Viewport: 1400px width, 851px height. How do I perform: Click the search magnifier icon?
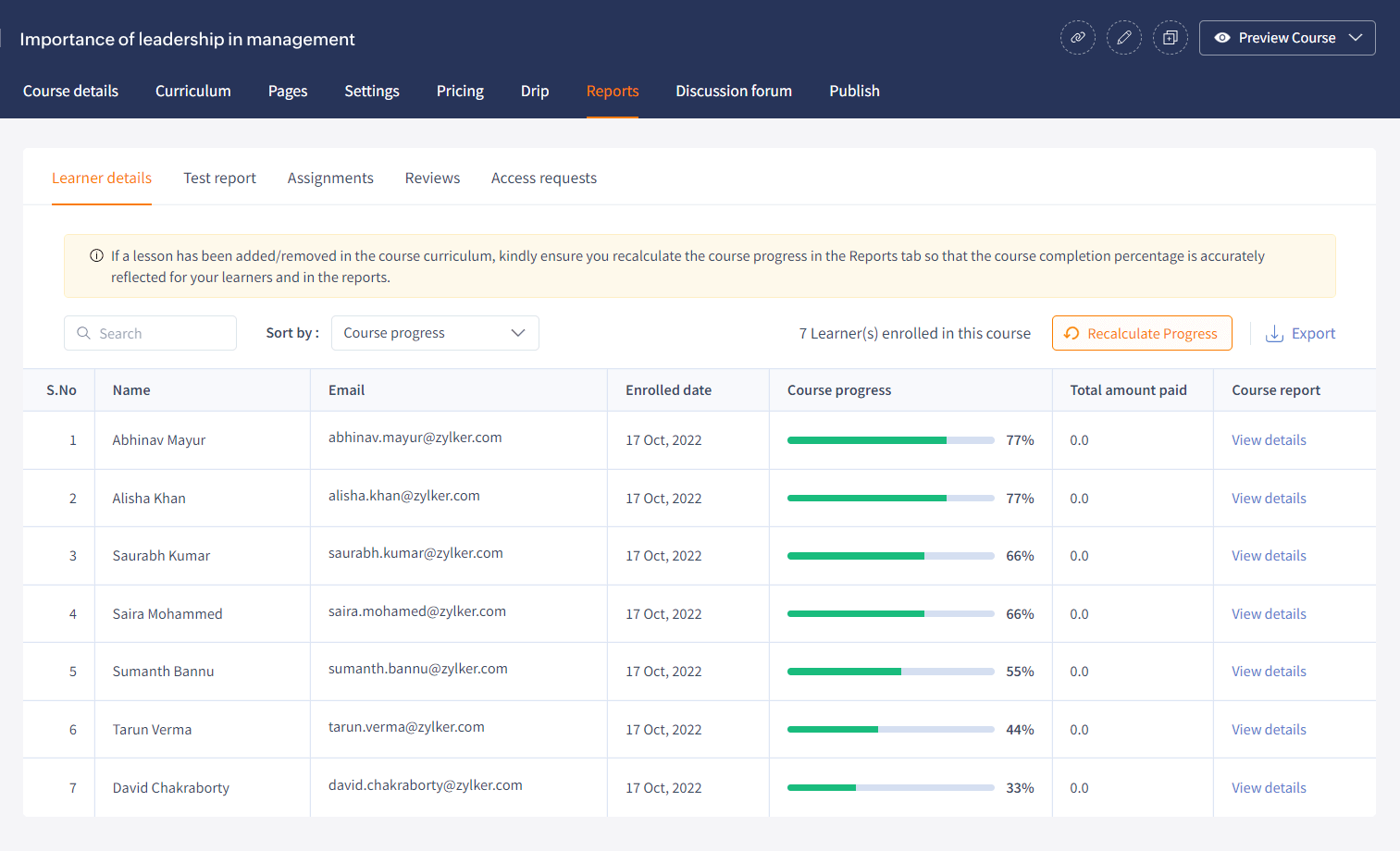(x=83, y=332)
